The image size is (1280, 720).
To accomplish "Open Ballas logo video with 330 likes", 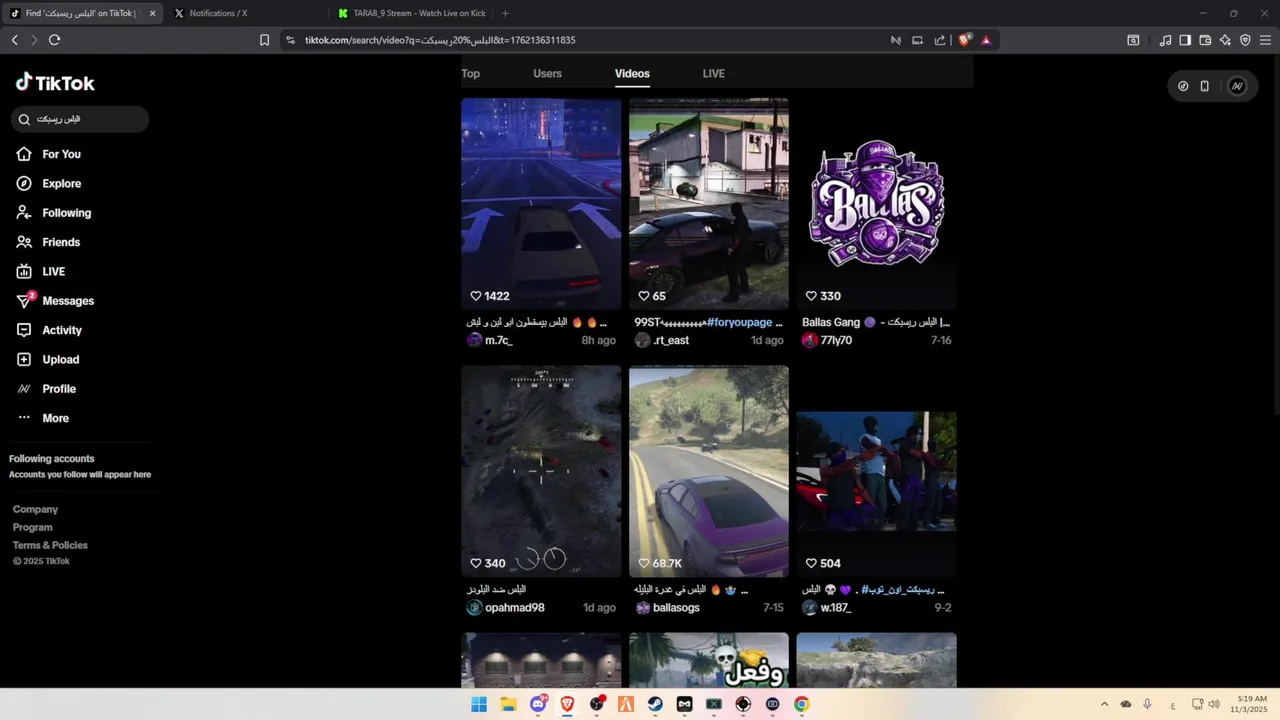I will click(876, 204).
